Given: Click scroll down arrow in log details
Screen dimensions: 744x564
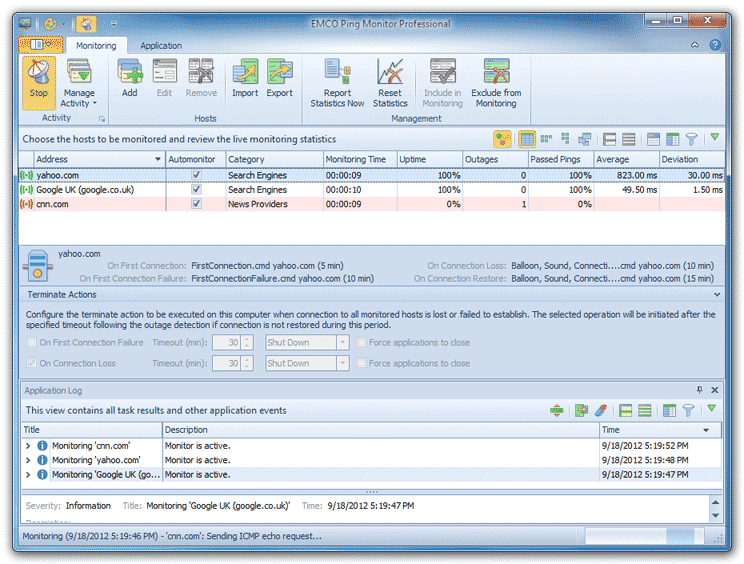Looking at the screenshot, I should point(715,516).
